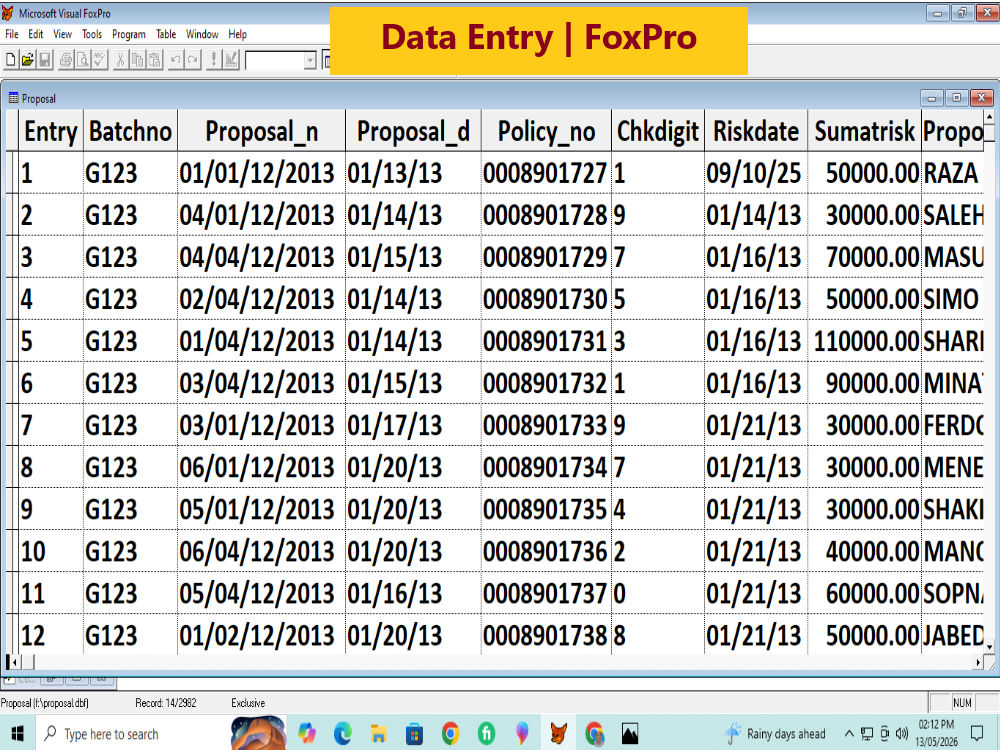Open File Explorer from the taskbar
1000x750 pixels.
pyautogui.click(x=378, y=733)
